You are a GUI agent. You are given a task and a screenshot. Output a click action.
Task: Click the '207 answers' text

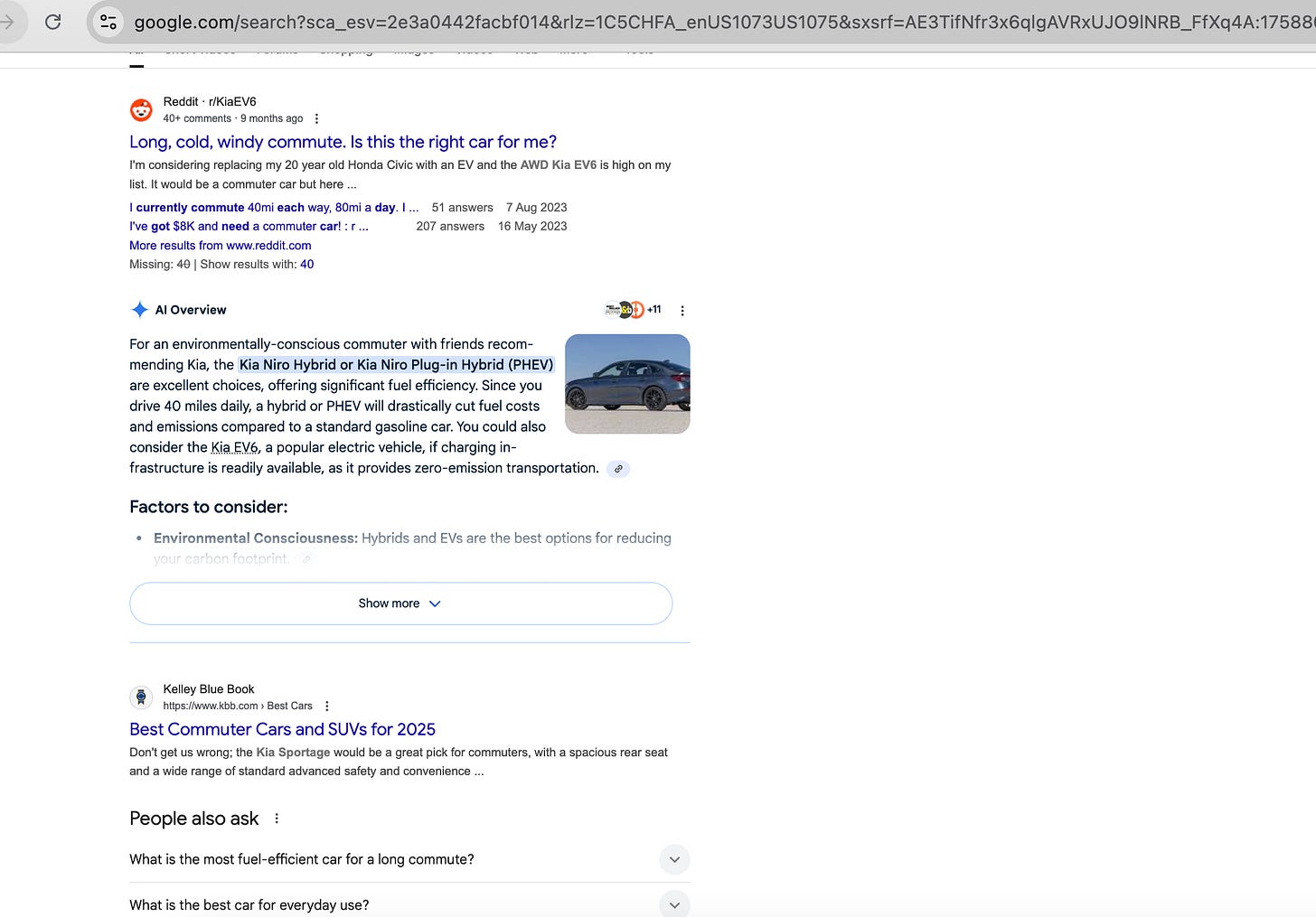[450, 227]
